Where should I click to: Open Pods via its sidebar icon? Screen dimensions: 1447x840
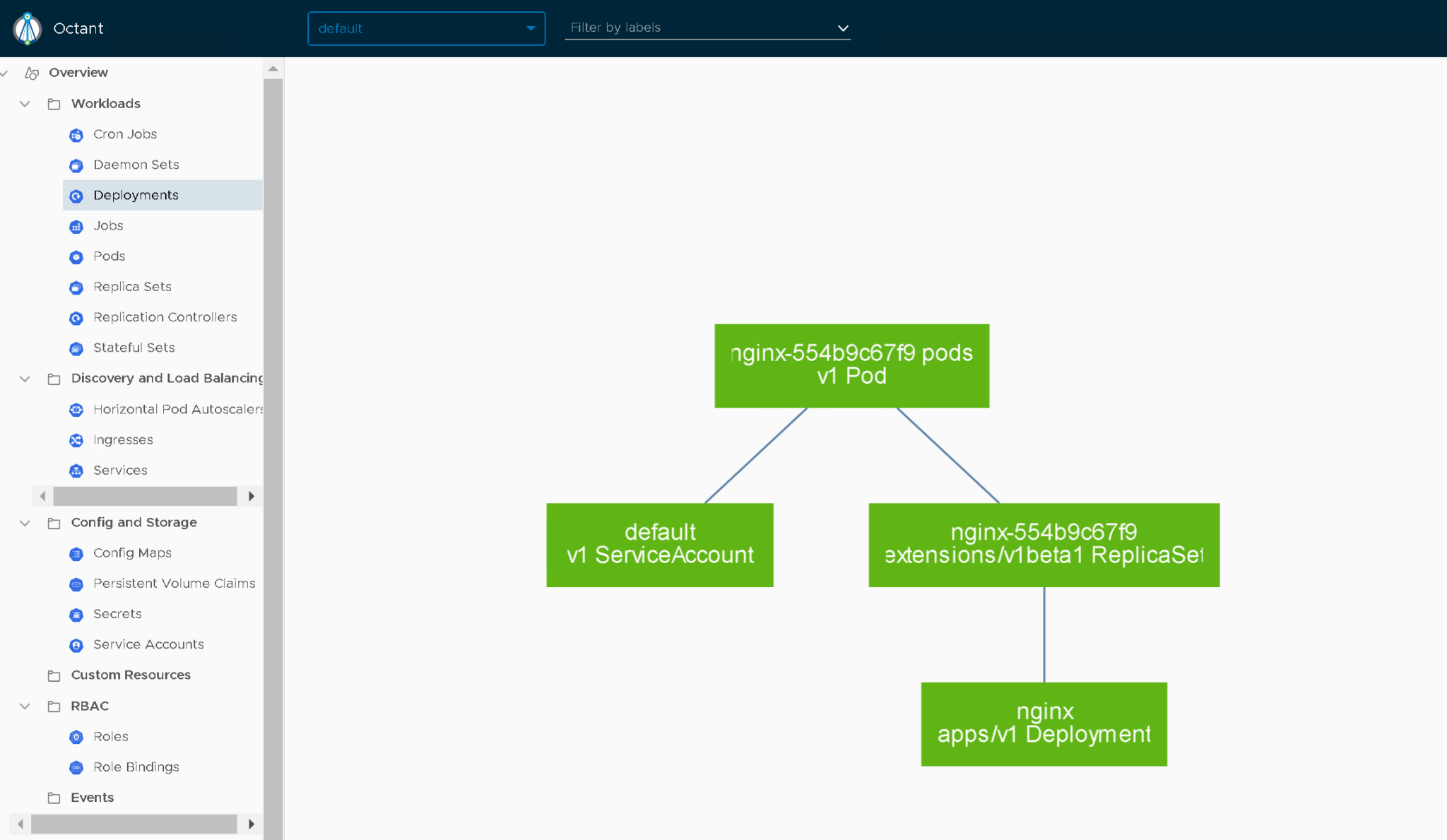76,256
